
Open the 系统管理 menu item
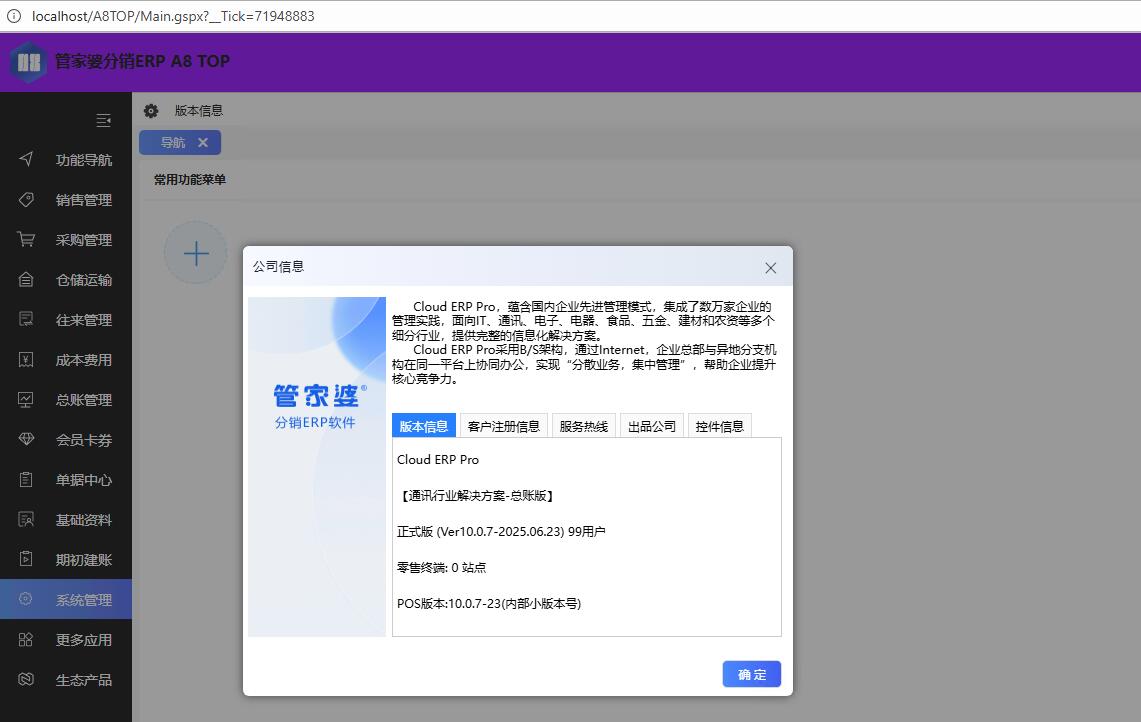[x=66, y=599]
